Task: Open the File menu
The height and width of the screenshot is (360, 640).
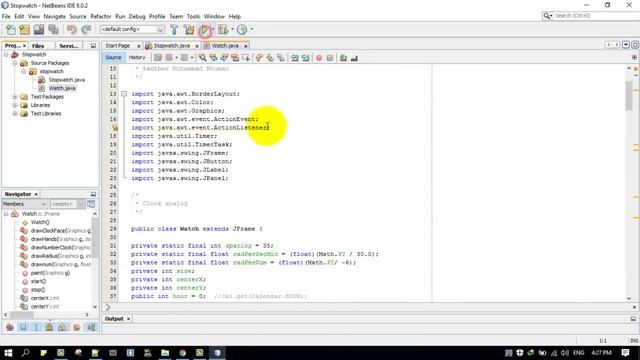Action: click(6, 16)
